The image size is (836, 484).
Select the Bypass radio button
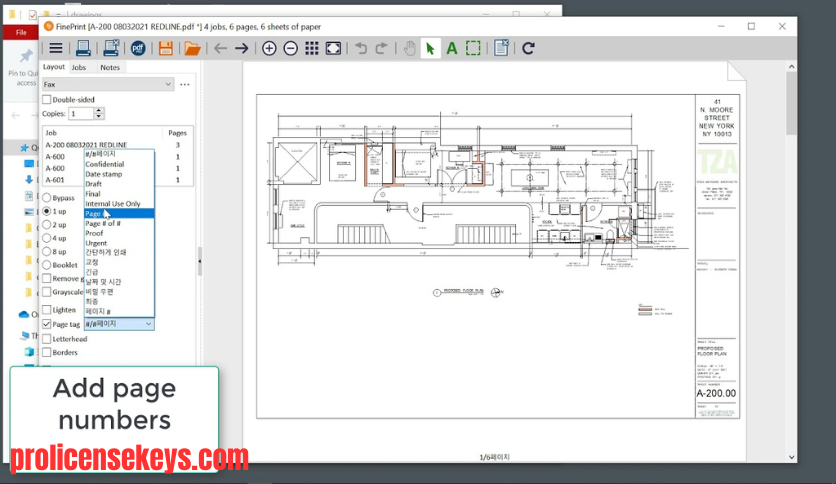coord(47,198)
